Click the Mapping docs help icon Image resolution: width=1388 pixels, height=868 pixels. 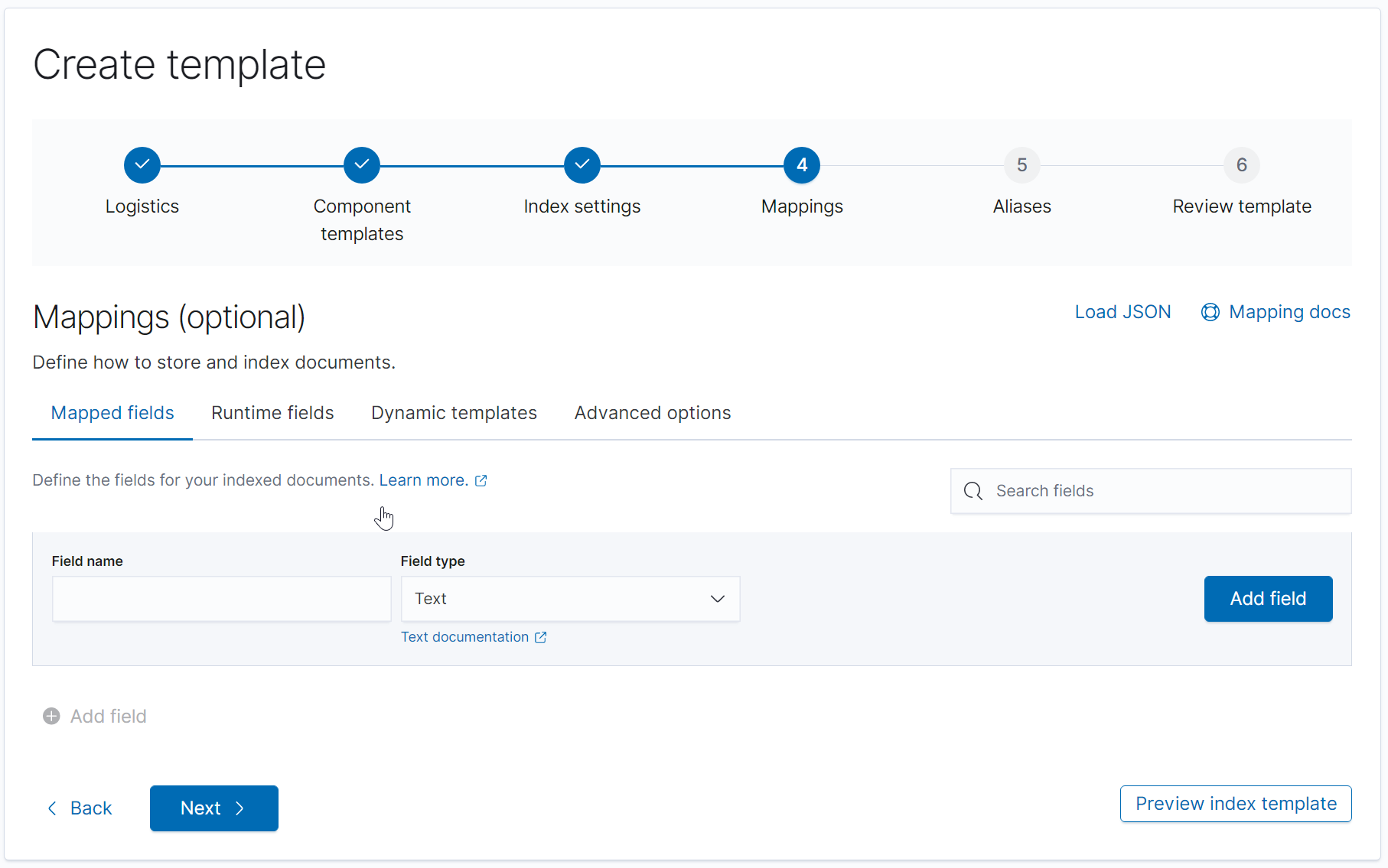[1210, 312]
